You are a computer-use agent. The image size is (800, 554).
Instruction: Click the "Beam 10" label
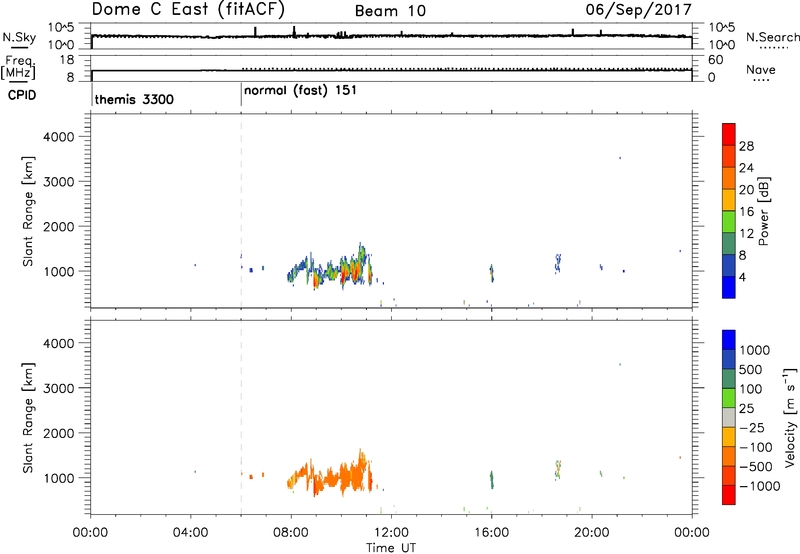click(390, 11)
